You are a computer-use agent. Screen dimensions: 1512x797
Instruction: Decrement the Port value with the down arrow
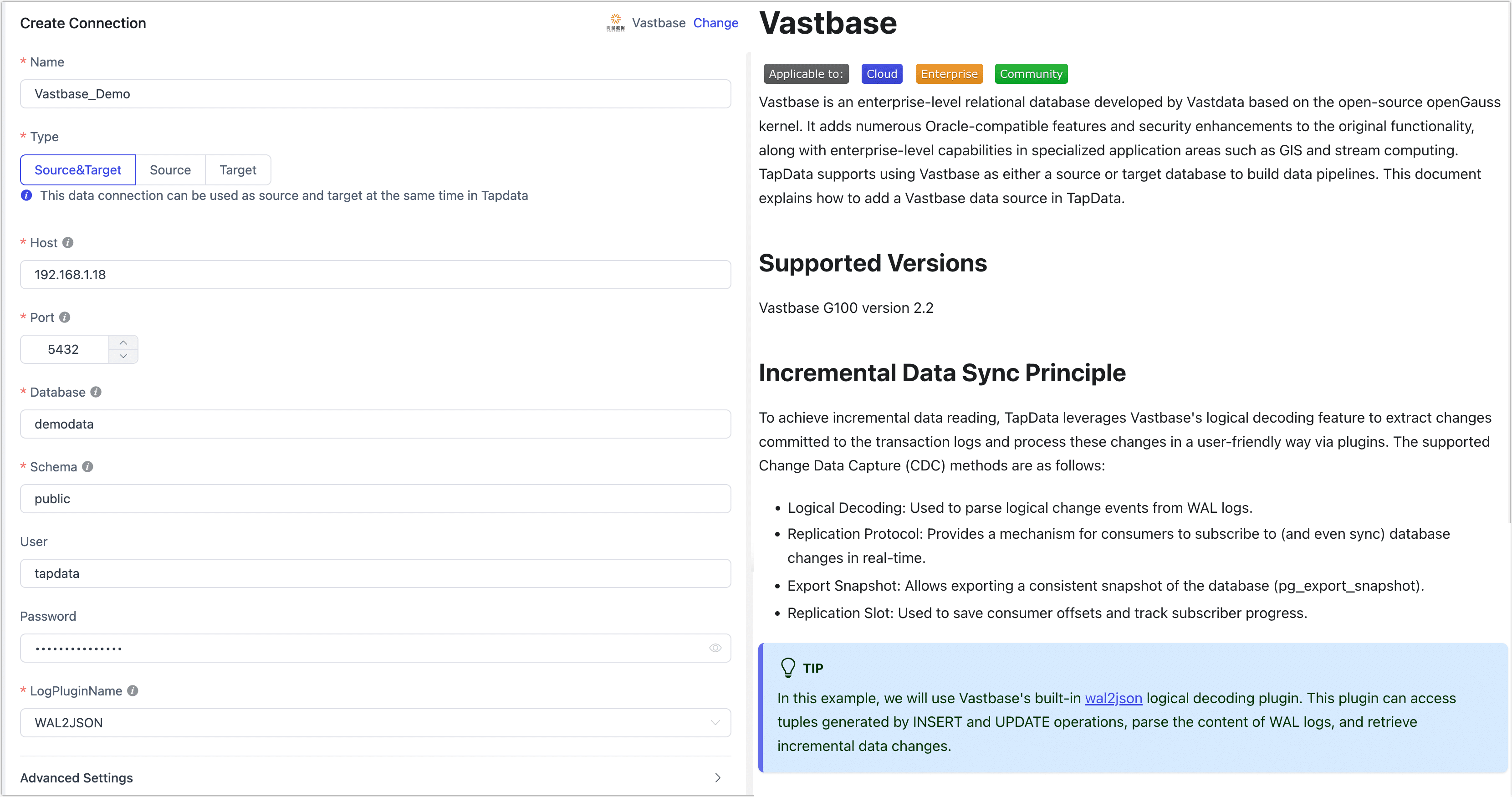tap(123, 356)
